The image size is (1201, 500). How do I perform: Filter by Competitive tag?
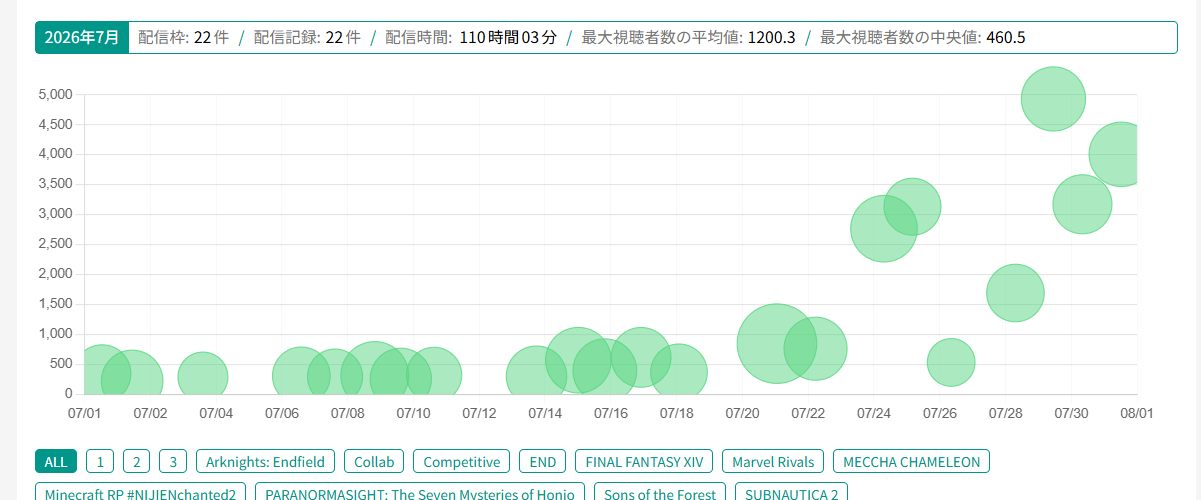pos(461,461)
